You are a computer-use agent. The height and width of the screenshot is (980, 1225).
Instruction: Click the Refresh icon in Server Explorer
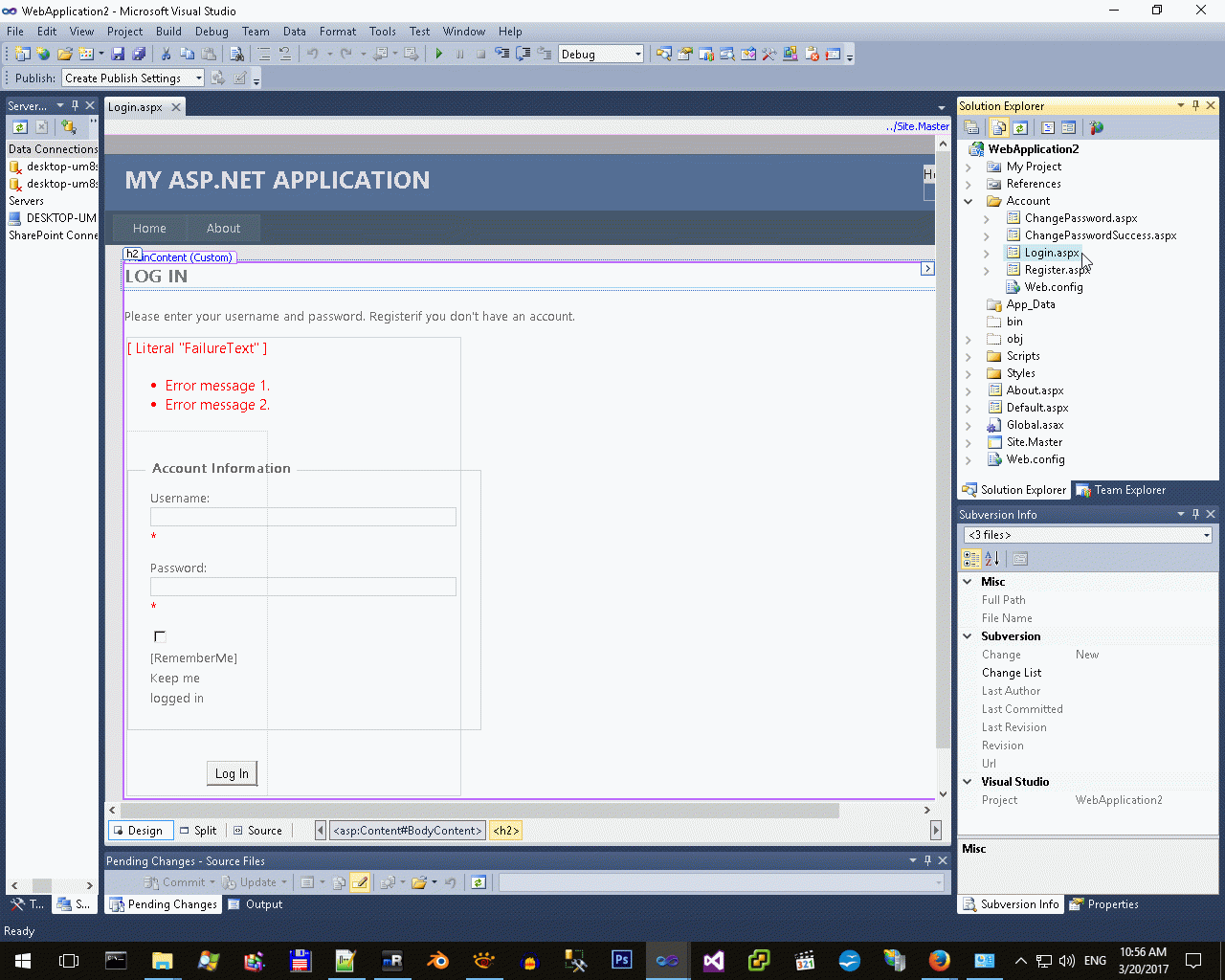[20, 126]
